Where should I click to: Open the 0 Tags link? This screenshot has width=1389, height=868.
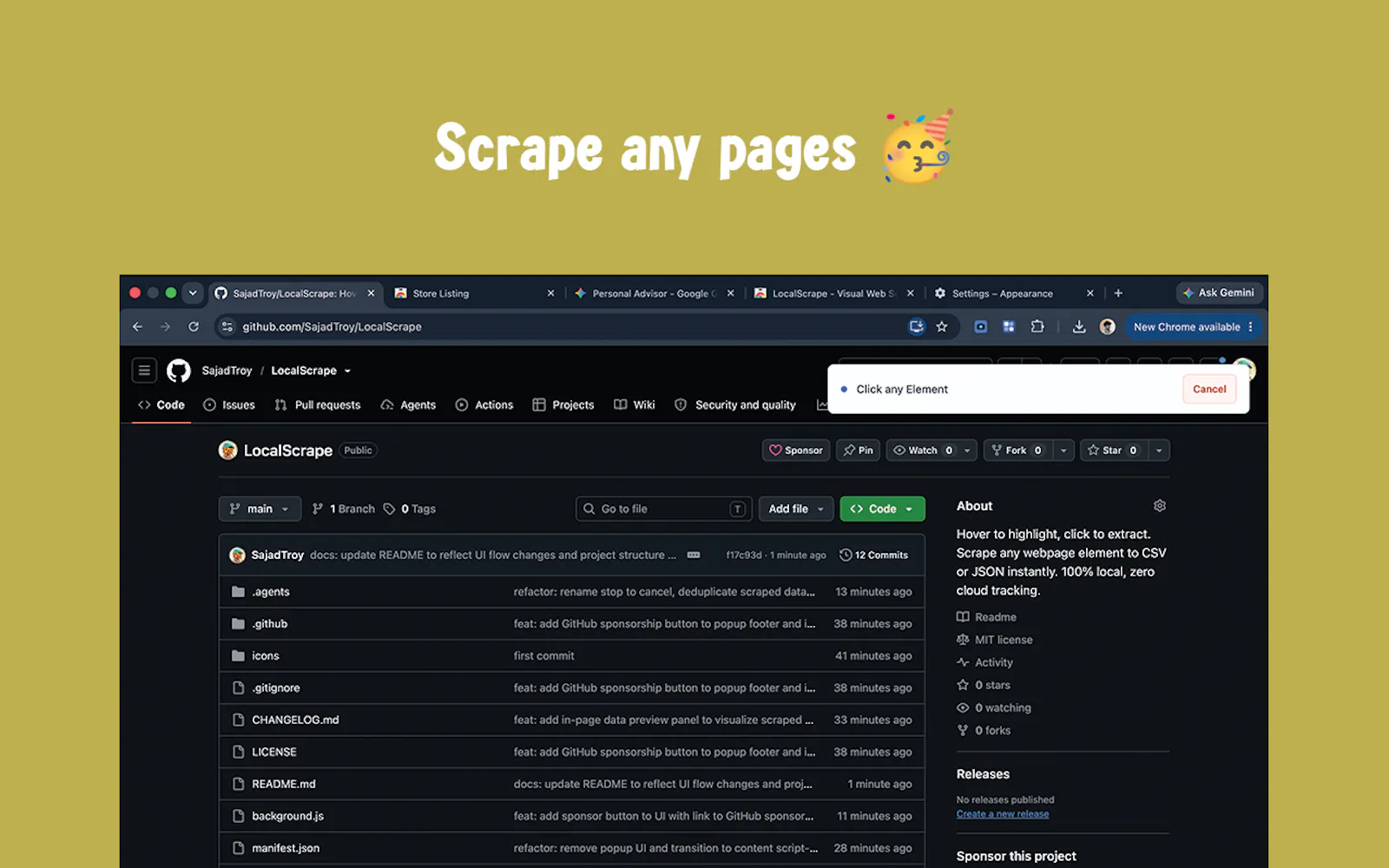coord(410,509)
